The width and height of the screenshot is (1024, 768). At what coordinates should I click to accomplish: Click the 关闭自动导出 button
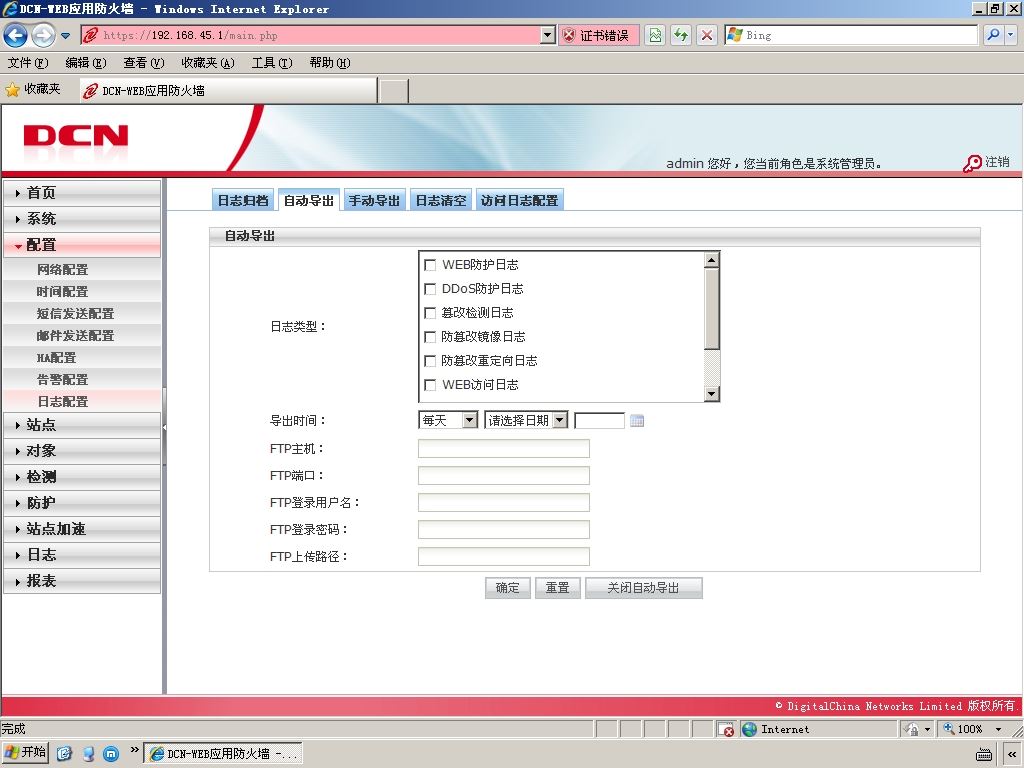[x=643, y=588]
